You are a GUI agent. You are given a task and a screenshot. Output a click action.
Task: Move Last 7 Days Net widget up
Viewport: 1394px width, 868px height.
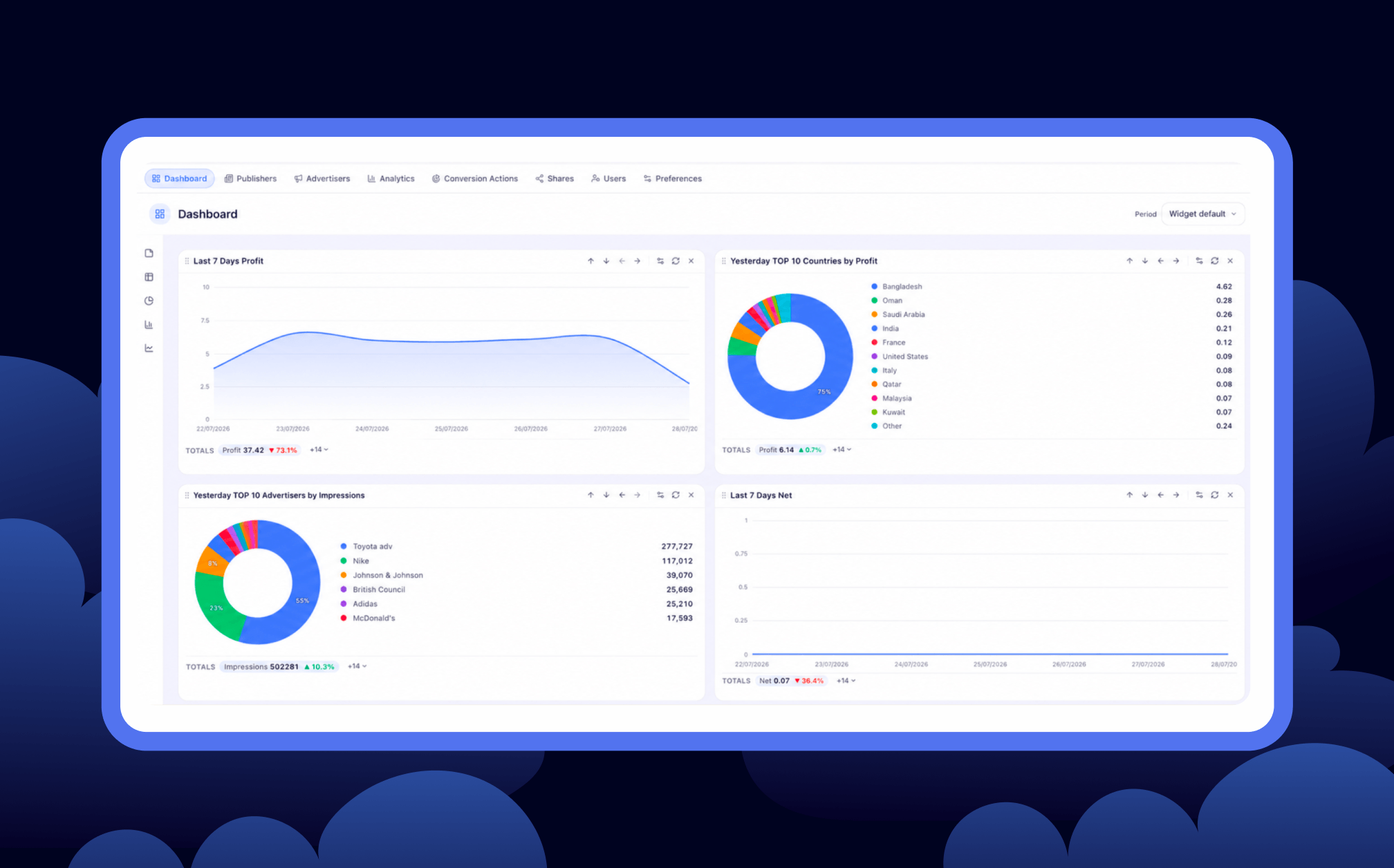click(1129, 495)
